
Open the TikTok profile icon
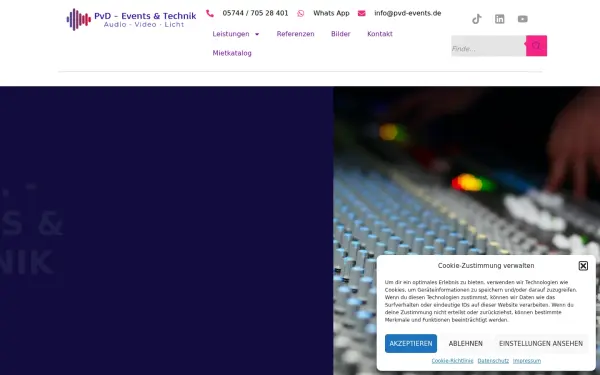click(476, 19)
